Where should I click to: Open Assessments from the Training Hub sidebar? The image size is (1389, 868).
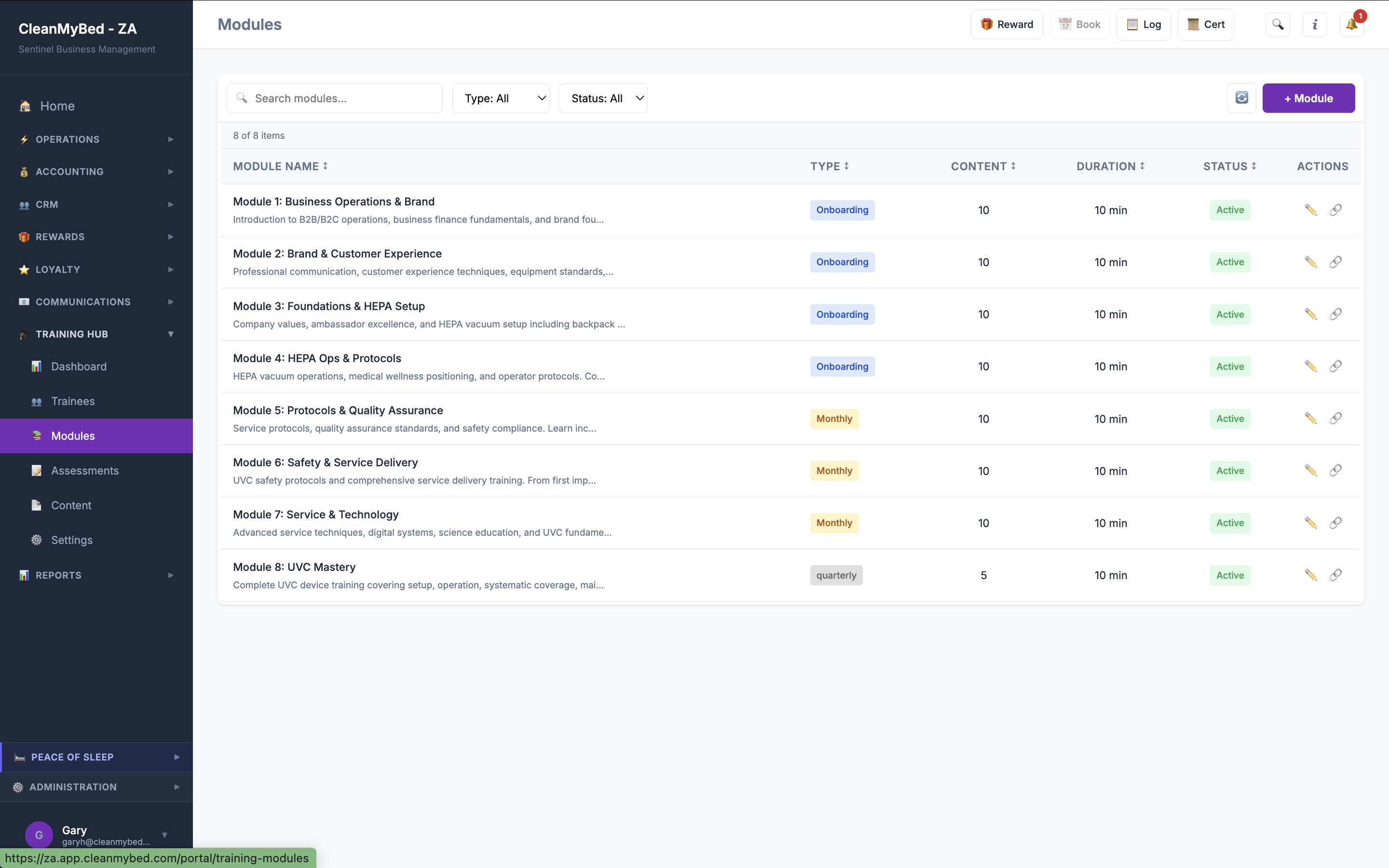pyautogui.click(x=84, y=470)
